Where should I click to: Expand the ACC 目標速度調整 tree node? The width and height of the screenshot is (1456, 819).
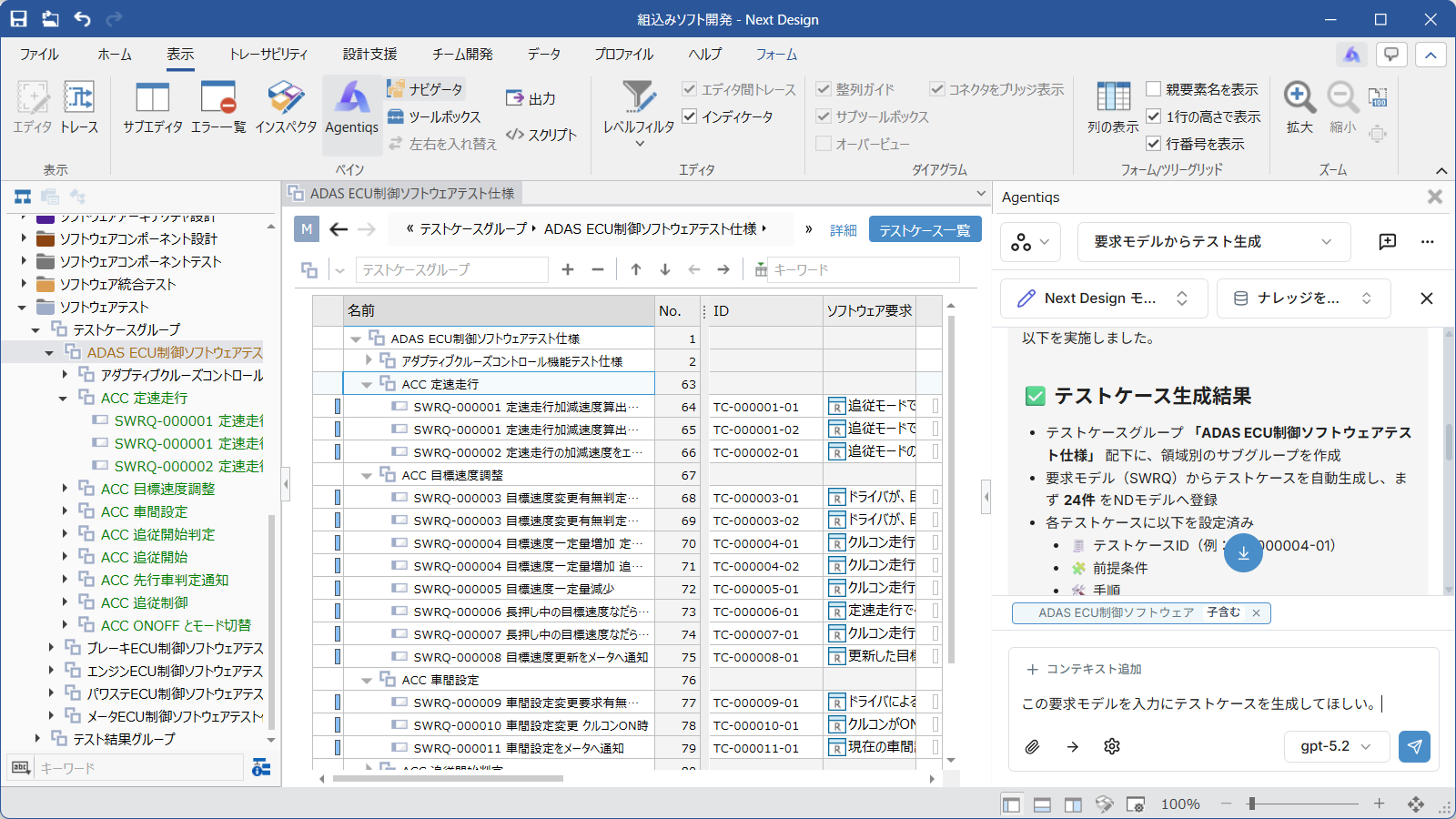pyautogui.click(x=65, y=489)
